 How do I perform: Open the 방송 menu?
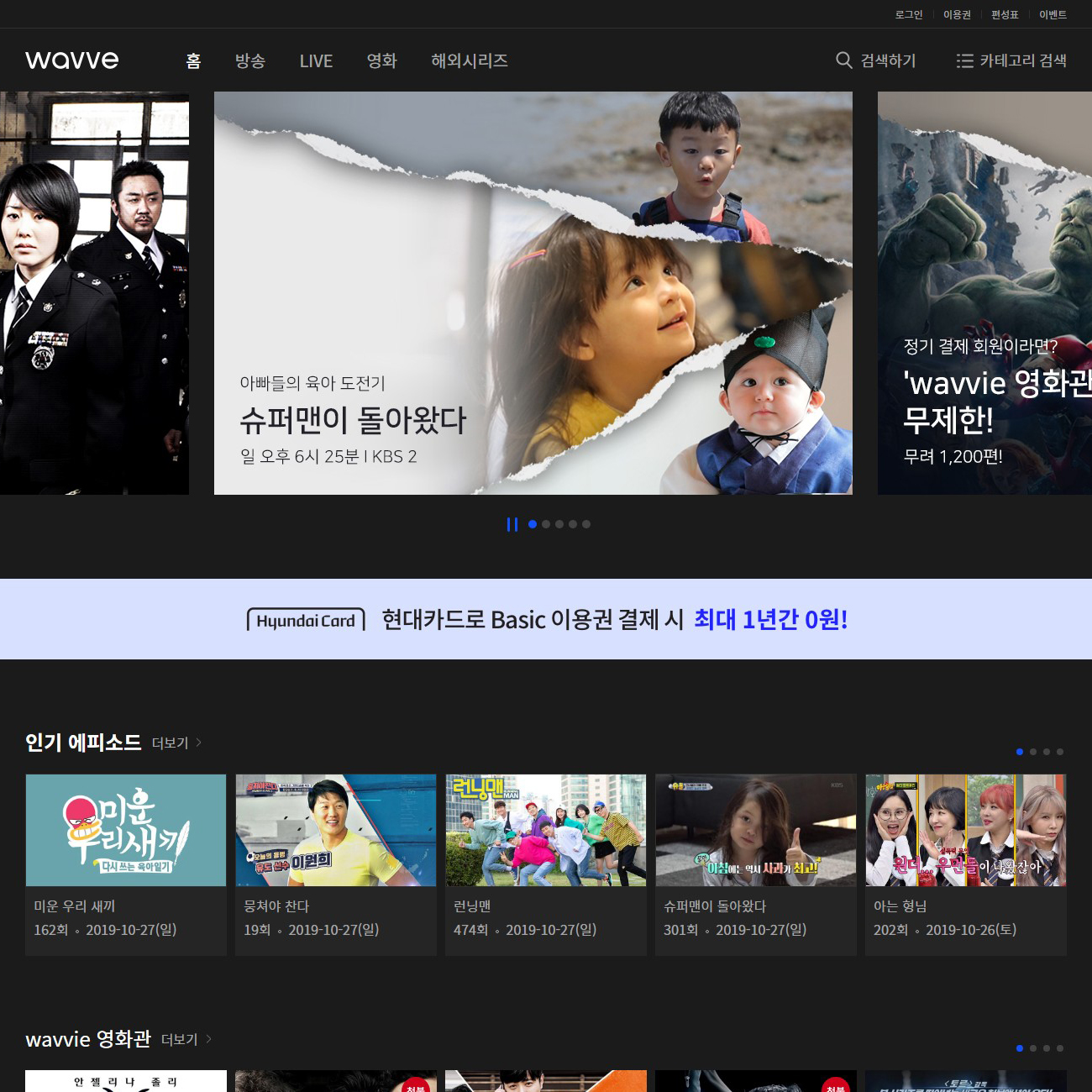250,60
